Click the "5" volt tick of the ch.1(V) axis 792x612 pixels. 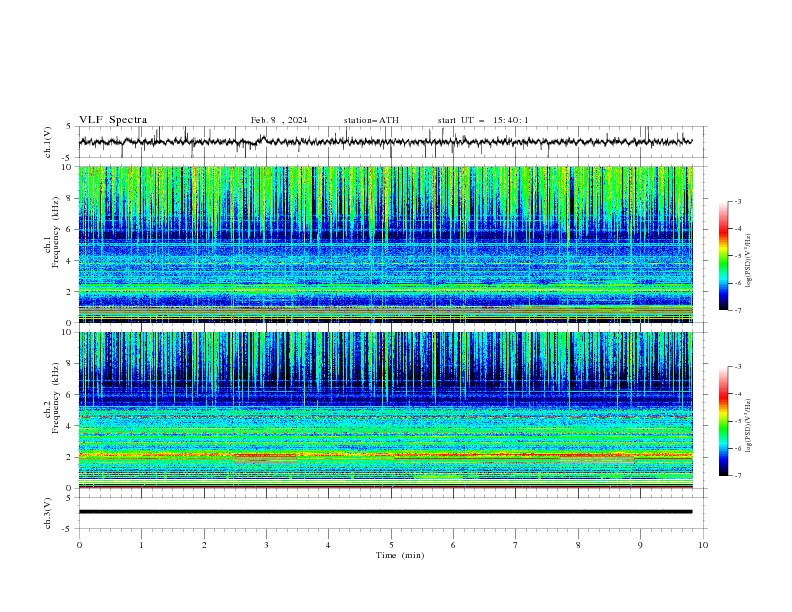[69, 126]
